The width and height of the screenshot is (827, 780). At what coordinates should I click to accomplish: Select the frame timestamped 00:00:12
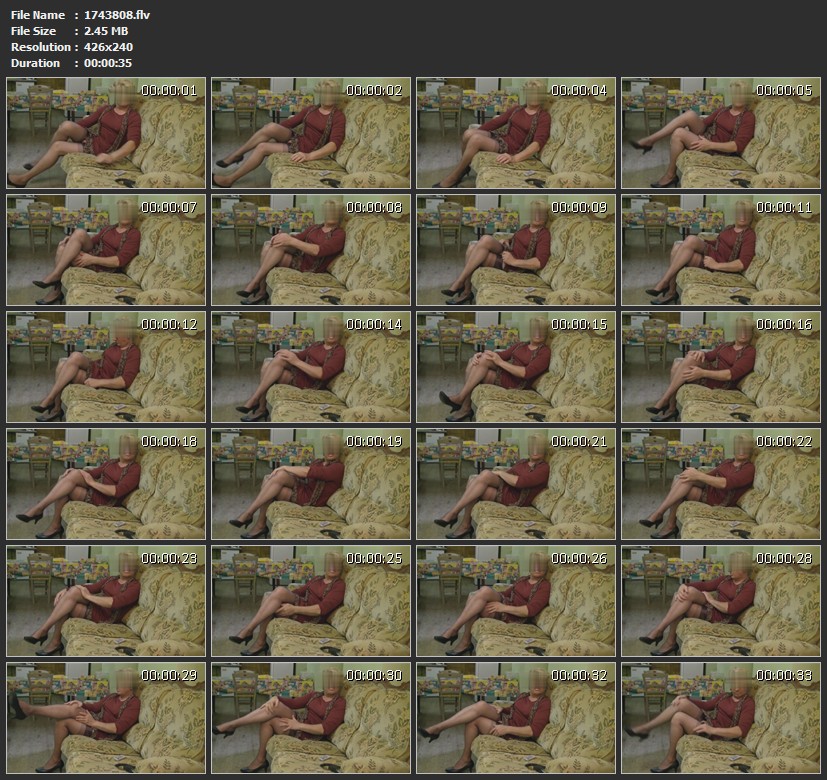pyautogui.click(x=106, y=367)
